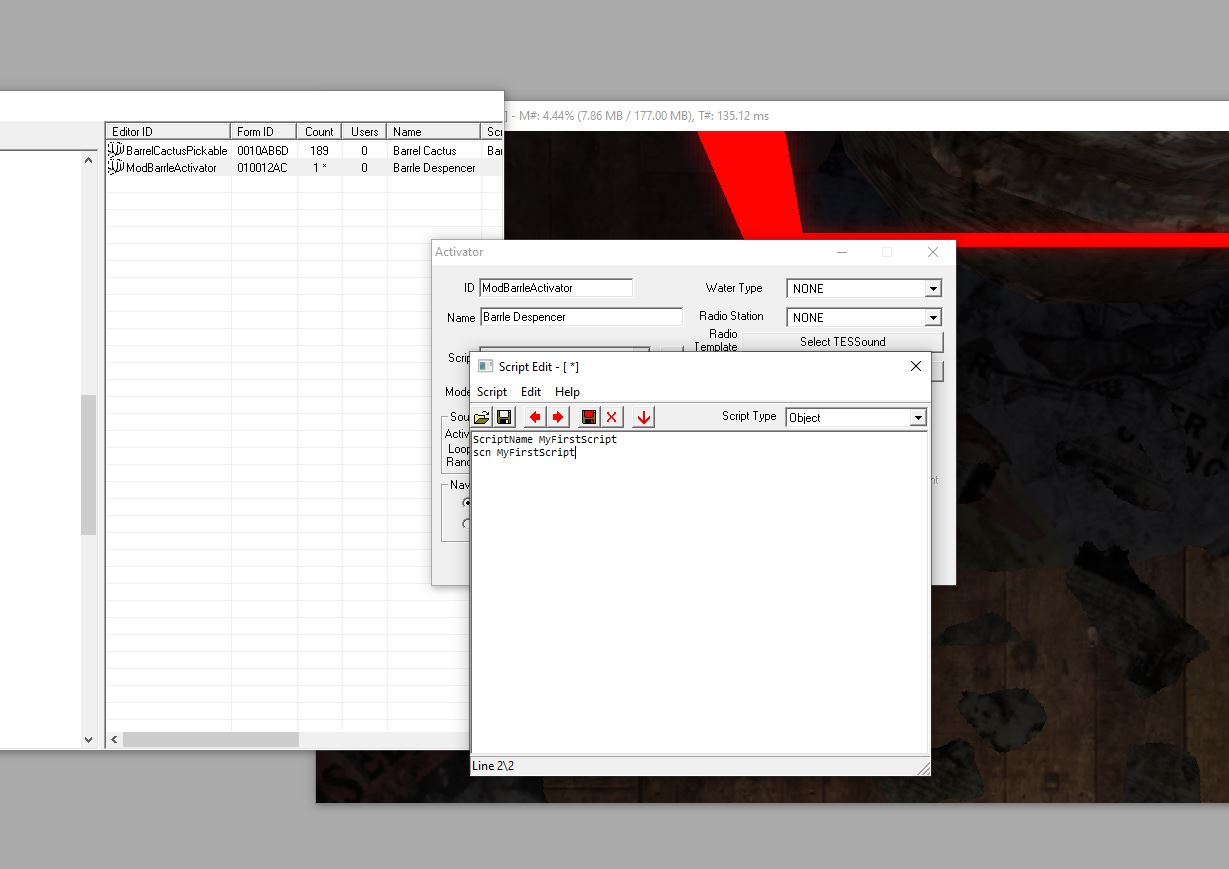Click the red down arrow toolbar icon
The image size is (1229, 869).
(x=644, y=417)
